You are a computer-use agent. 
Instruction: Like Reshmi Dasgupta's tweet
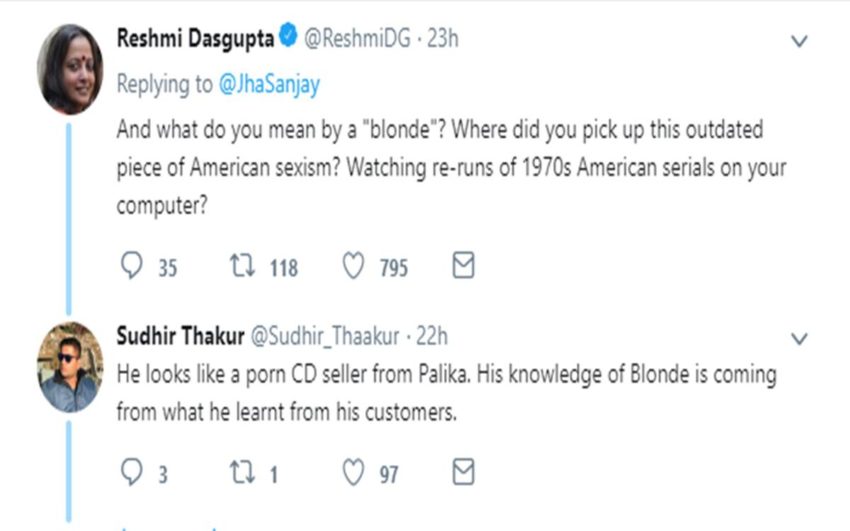tap(352, 267)
